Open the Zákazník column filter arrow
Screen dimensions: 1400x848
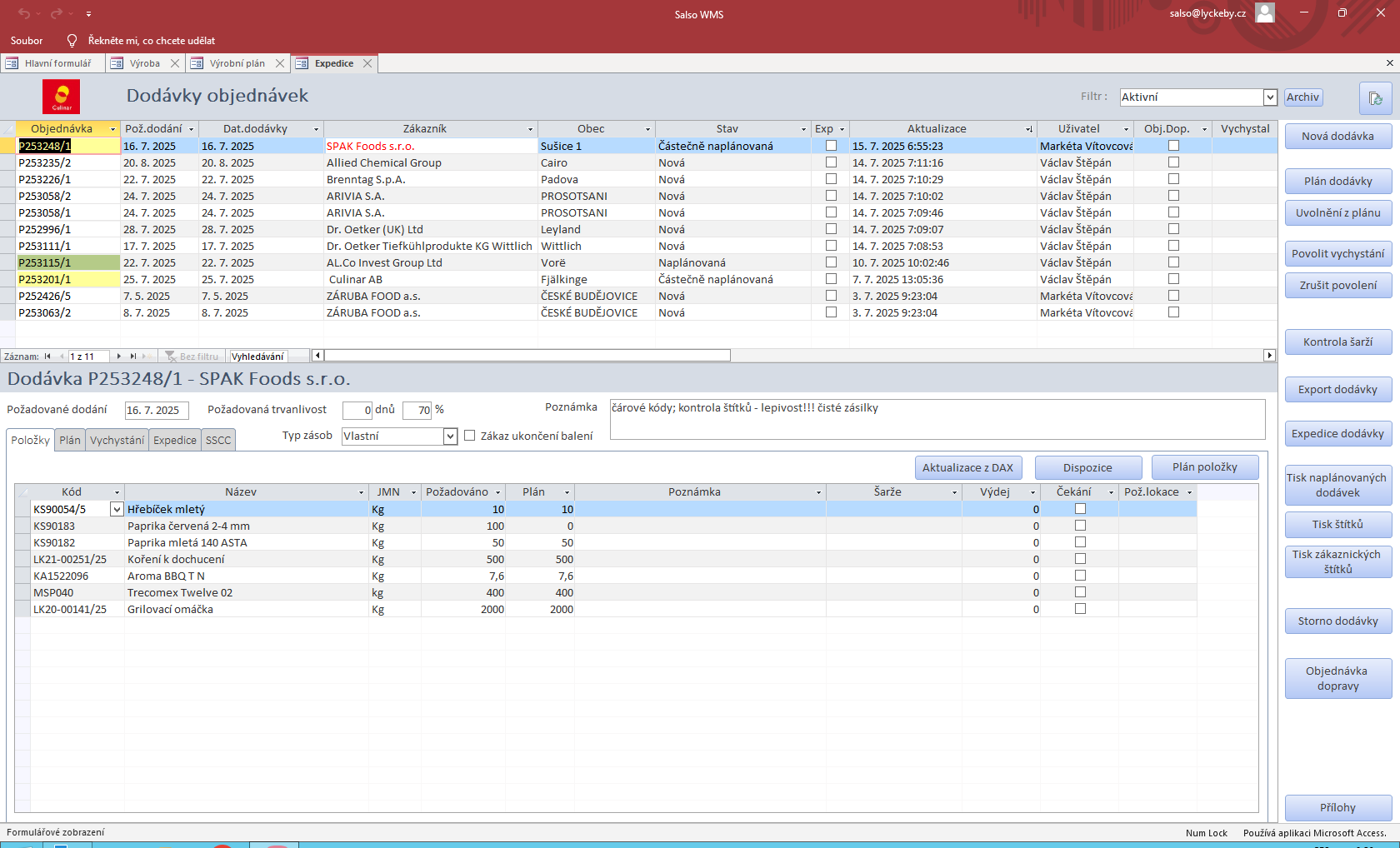click(x=530, y=129)
